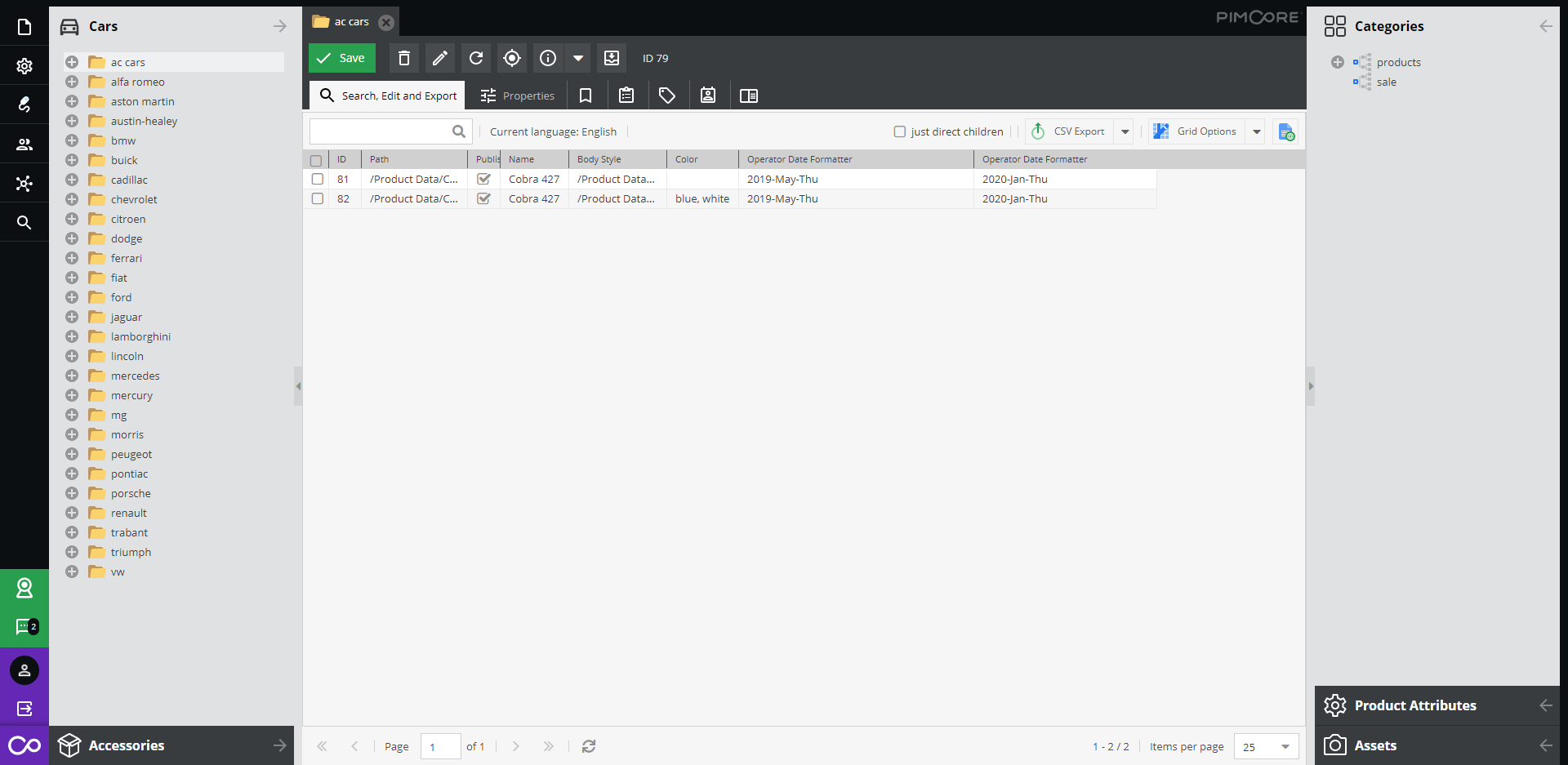
Task: Open the Items per page combo box
Action: pos(1266,746)
